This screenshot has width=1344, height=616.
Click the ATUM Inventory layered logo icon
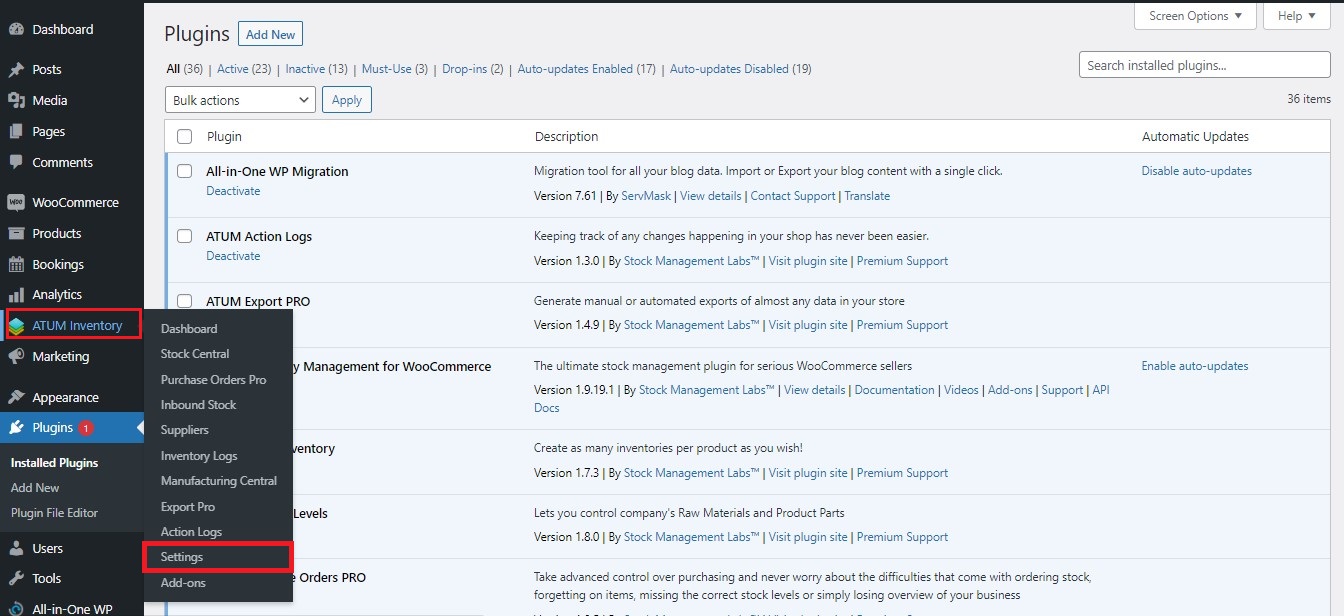pyautogui.click(x=16, y=325)
